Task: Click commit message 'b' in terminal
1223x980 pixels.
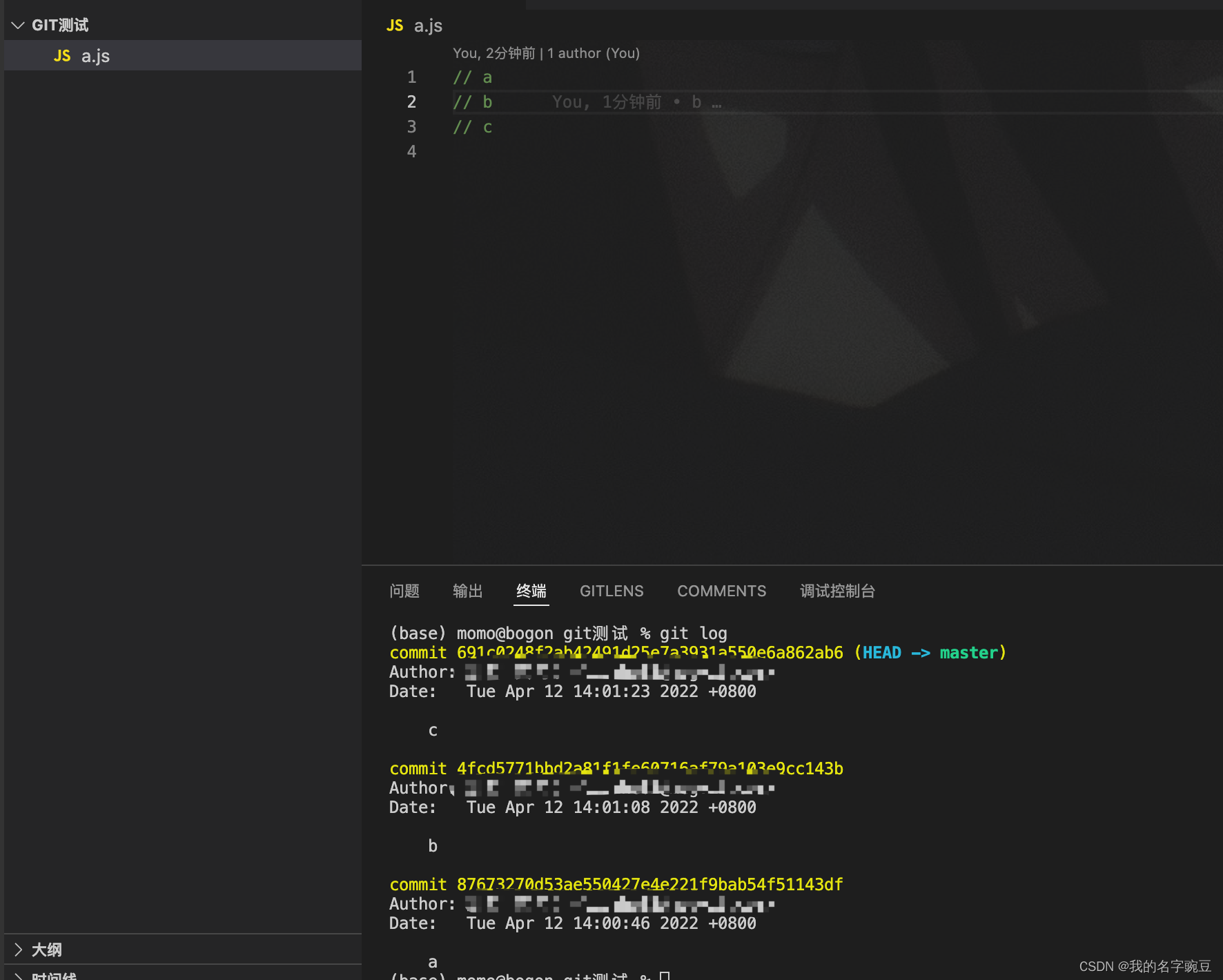Action: click(433, 846)
